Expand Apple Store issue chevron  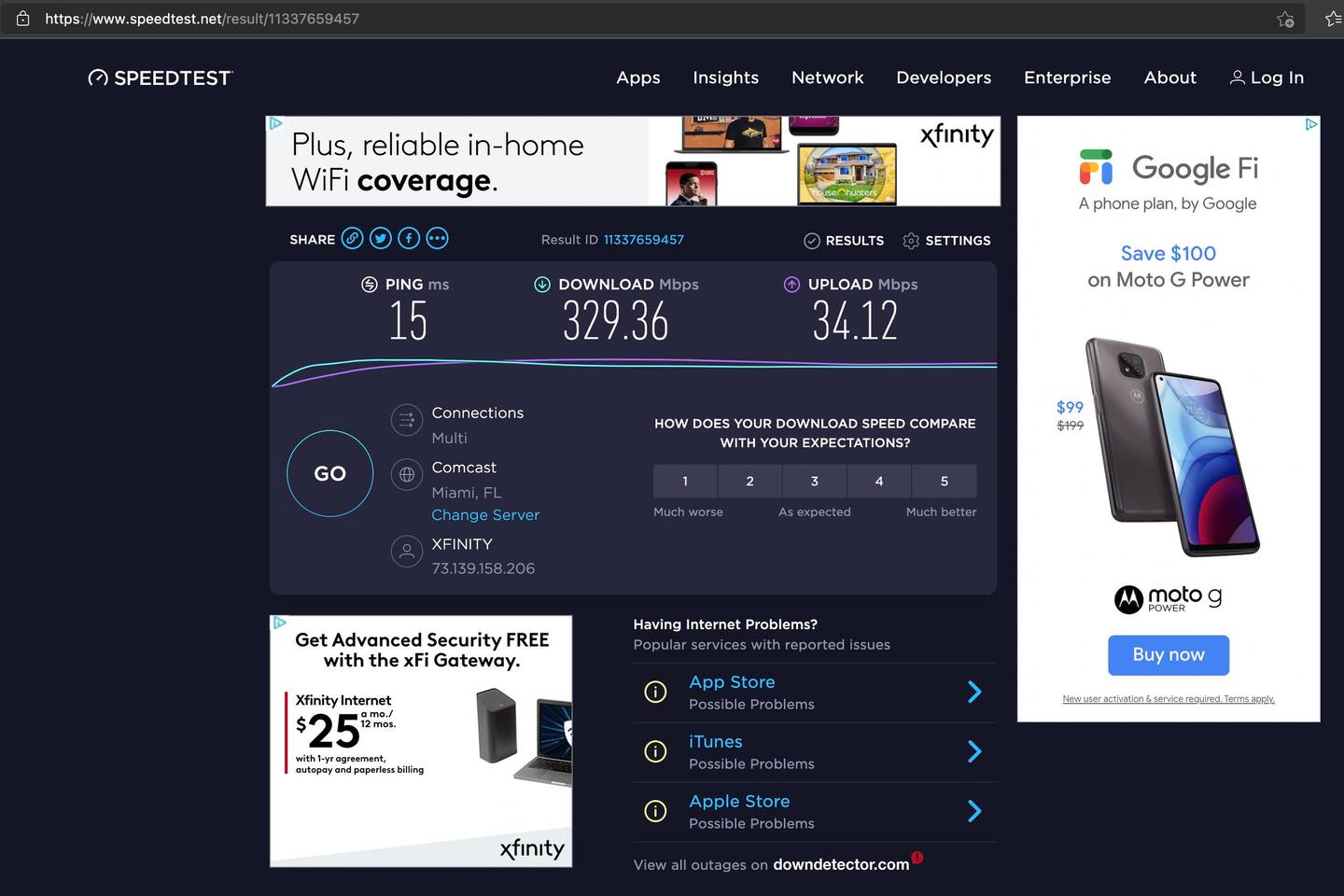[x=974, y=811]
